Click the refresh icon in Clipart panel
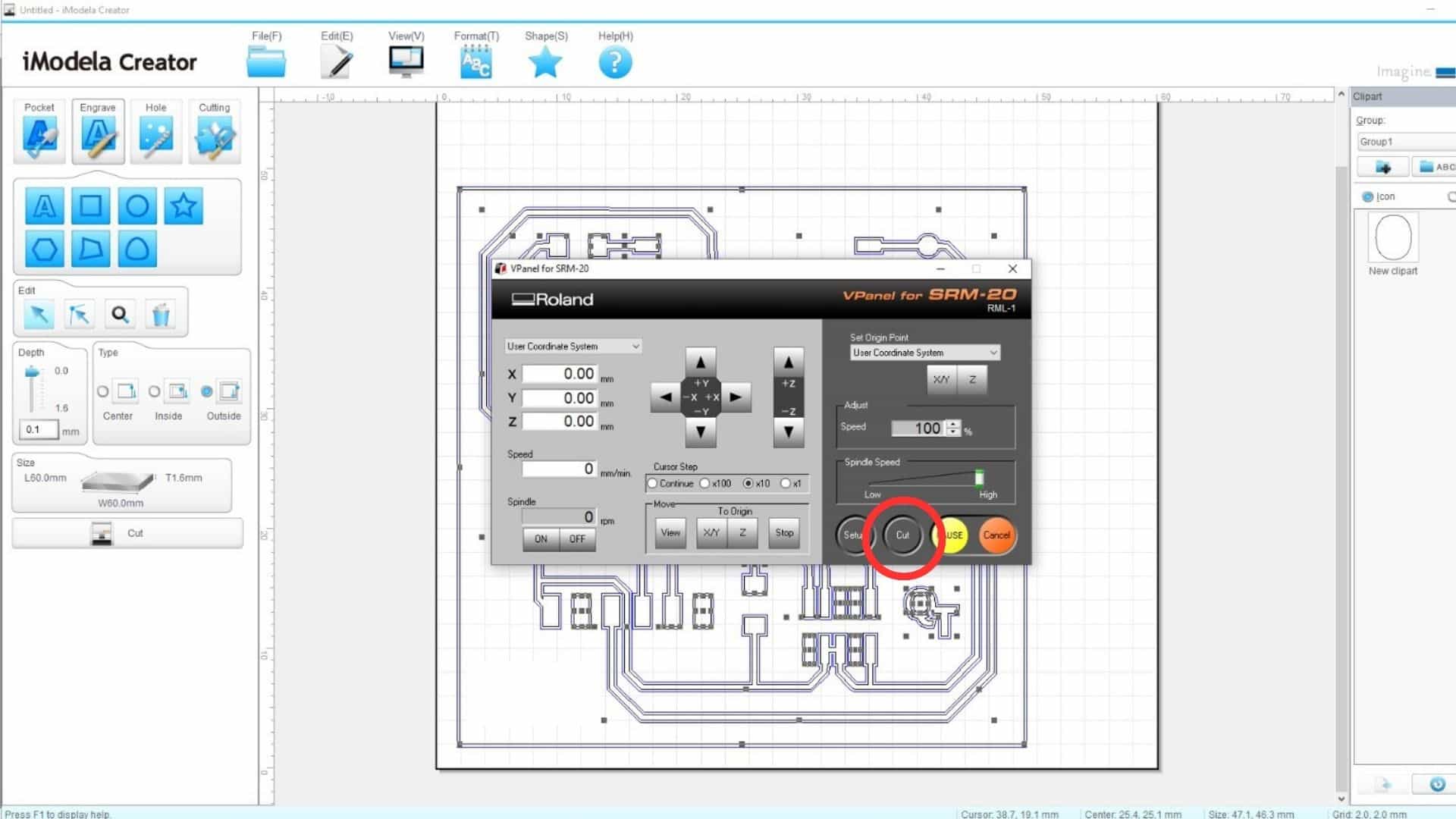The width and height of the screenshot is (1456, 819). point(1436,784)
